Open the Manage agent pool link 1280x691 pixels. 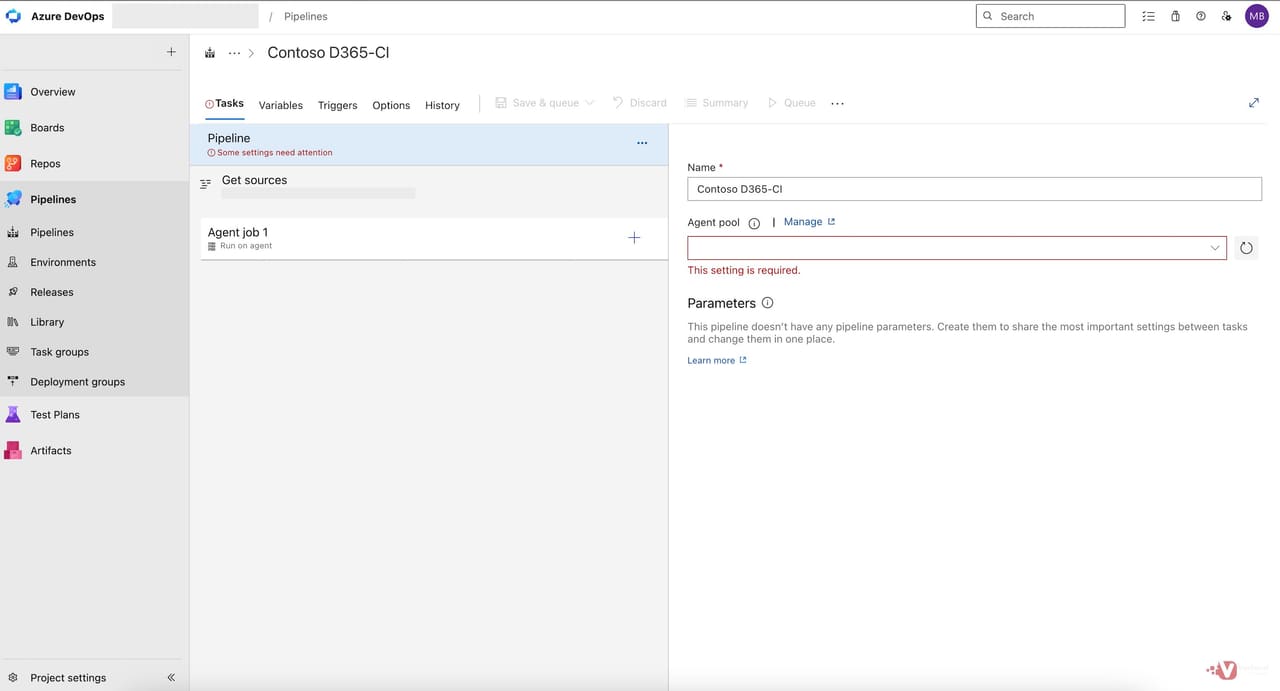[x=809, y=222]
